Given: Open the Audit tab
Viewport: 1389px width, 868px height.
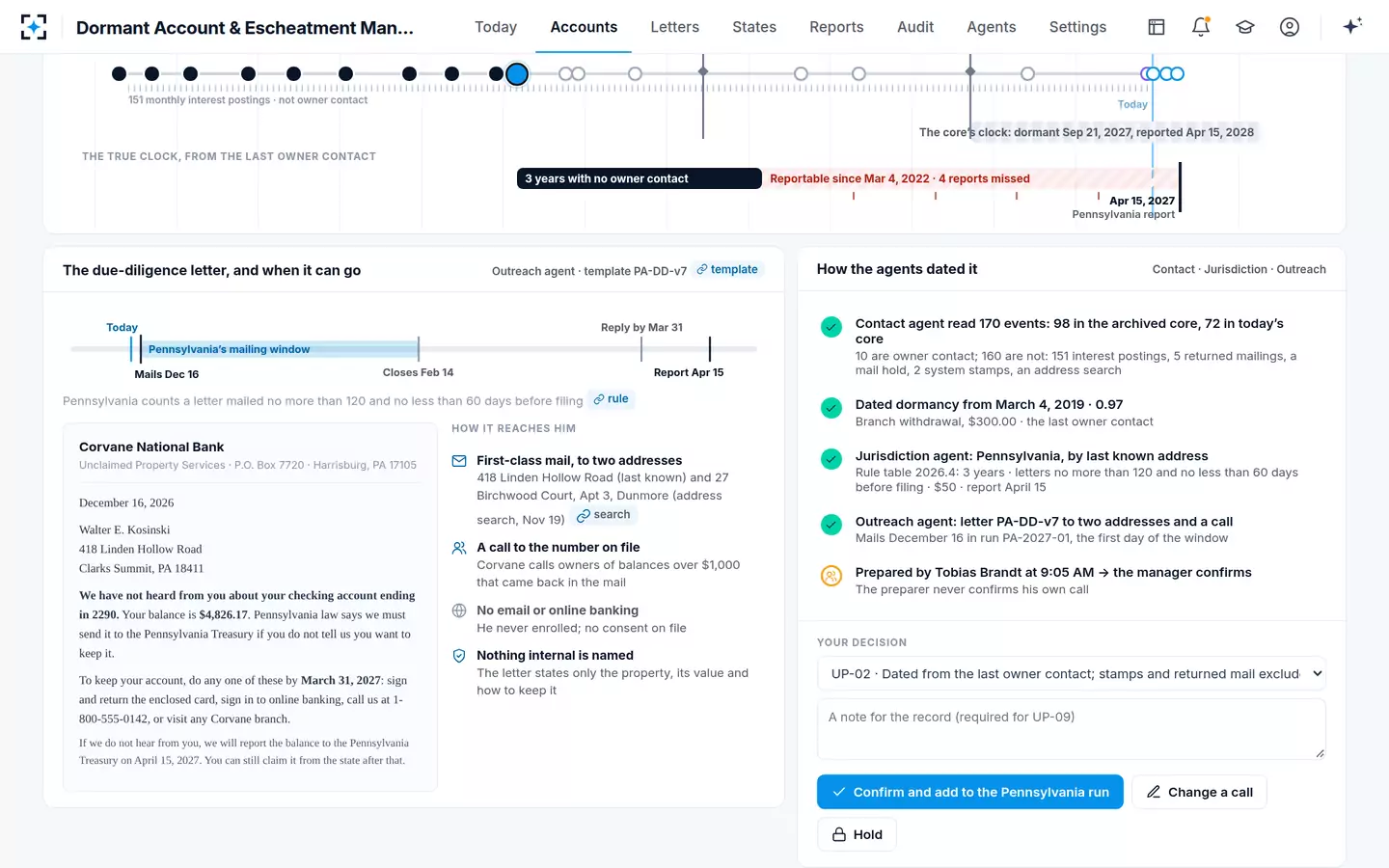Looking at the screenshot, I should [x=915, y=27].
